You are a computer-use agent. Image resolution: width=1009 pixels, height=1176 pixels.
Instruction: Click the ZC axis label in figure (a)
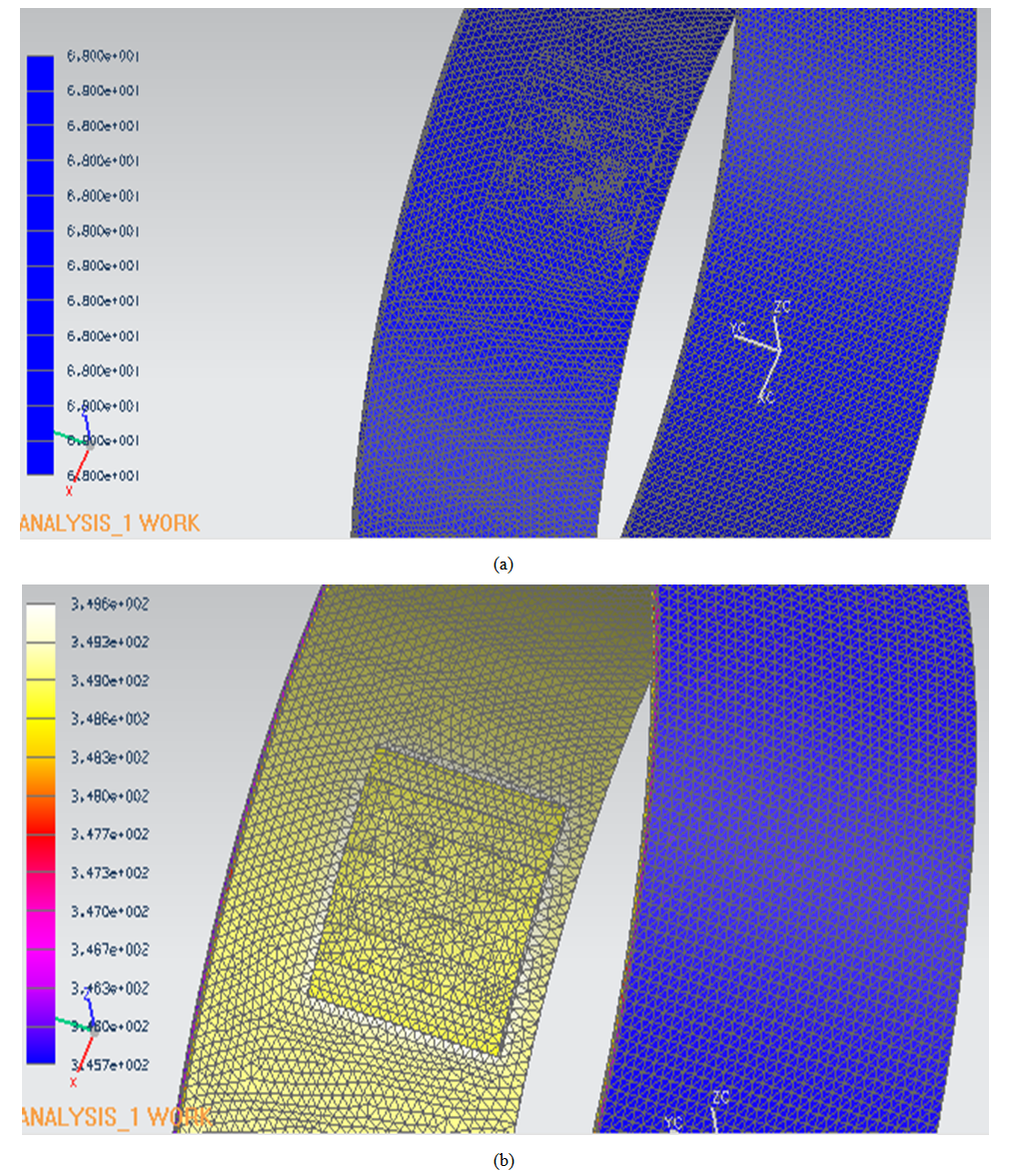point(781,307)
